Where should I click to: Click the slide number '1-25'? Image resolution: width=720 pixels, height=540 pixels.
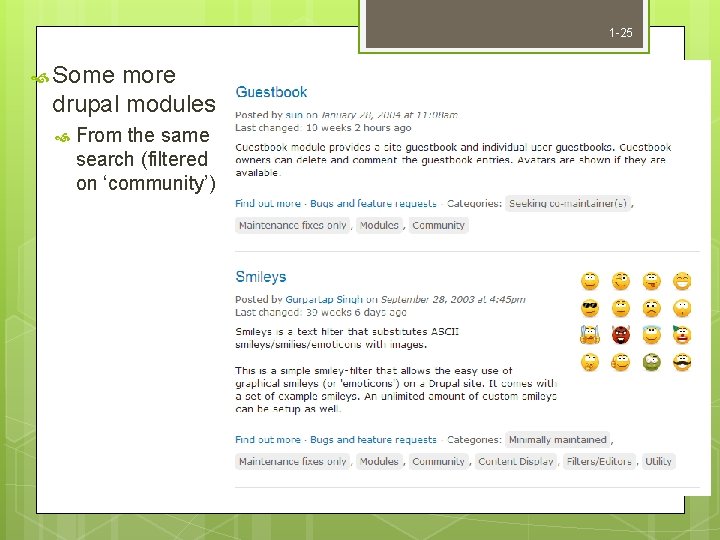(x=620, y=33)
